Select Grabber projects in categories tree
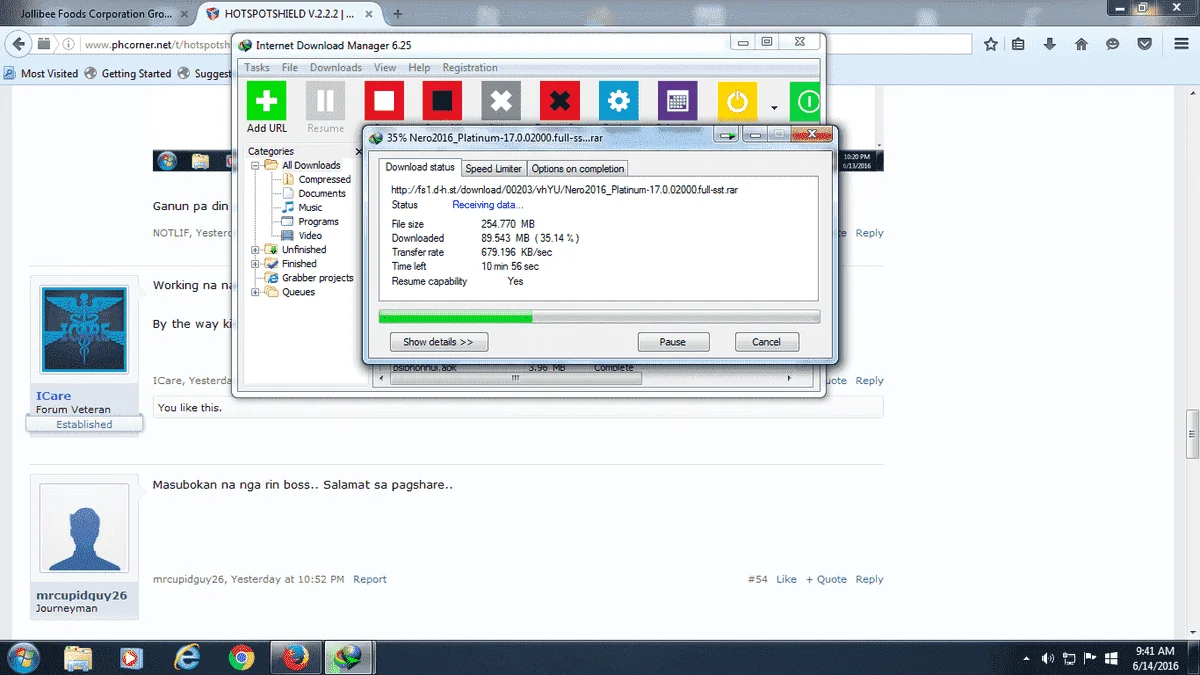1200x675 pixels. click(317, 278)
